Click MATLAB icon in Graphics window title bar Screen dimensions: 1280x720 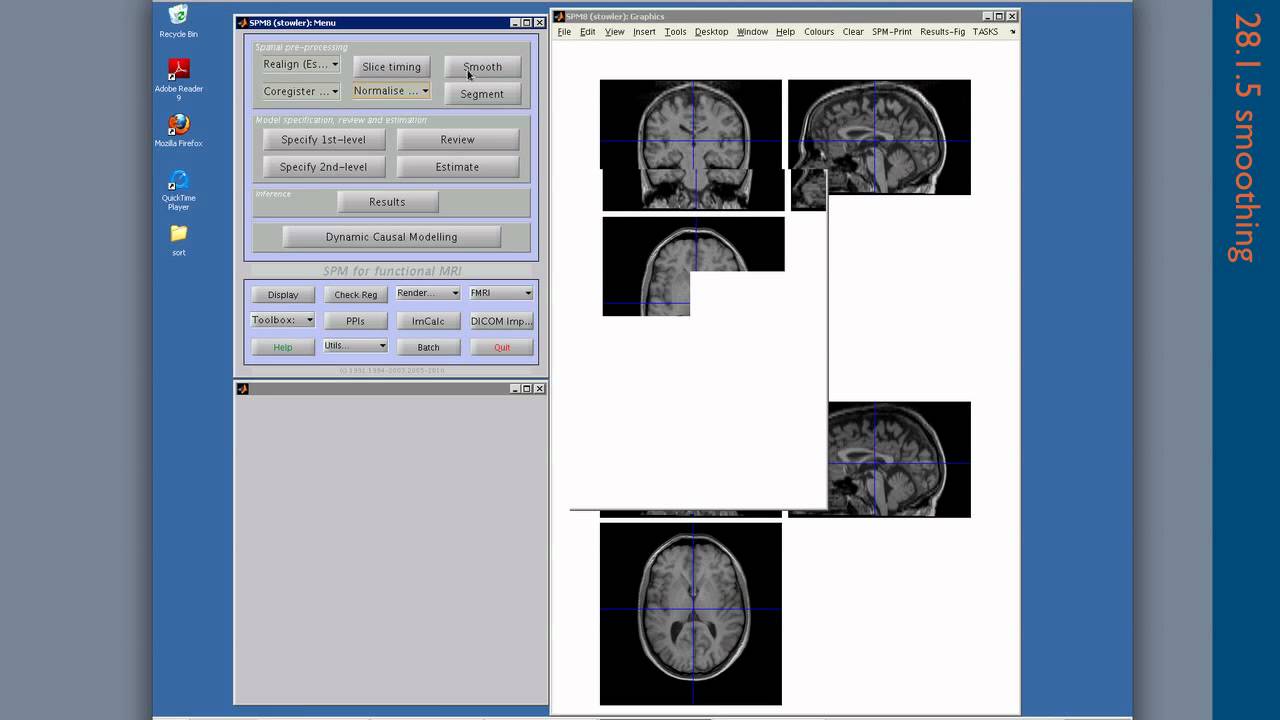[x=559, y=16]
